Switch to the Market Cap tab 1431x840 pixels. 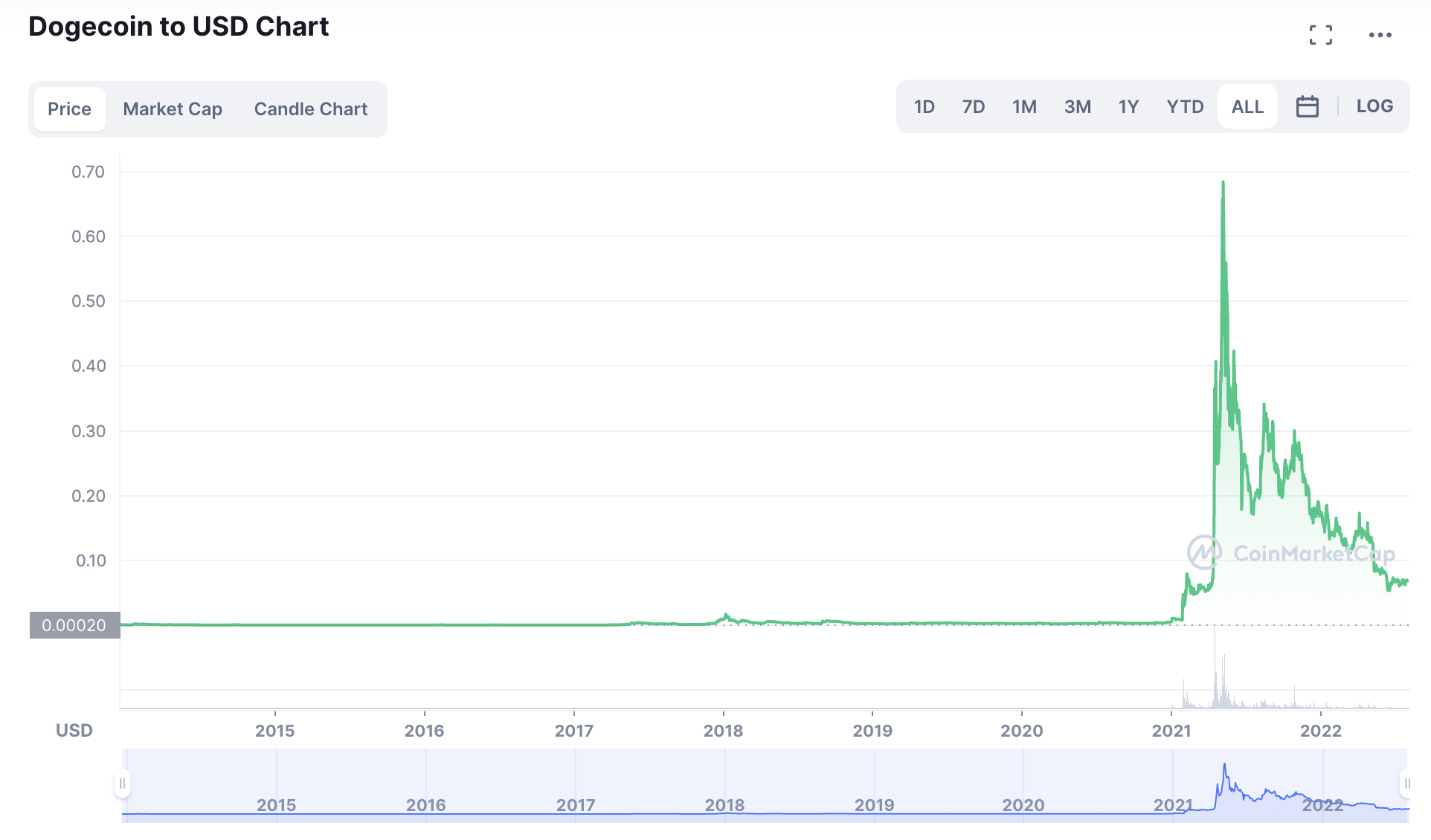(x=173, y=109)
